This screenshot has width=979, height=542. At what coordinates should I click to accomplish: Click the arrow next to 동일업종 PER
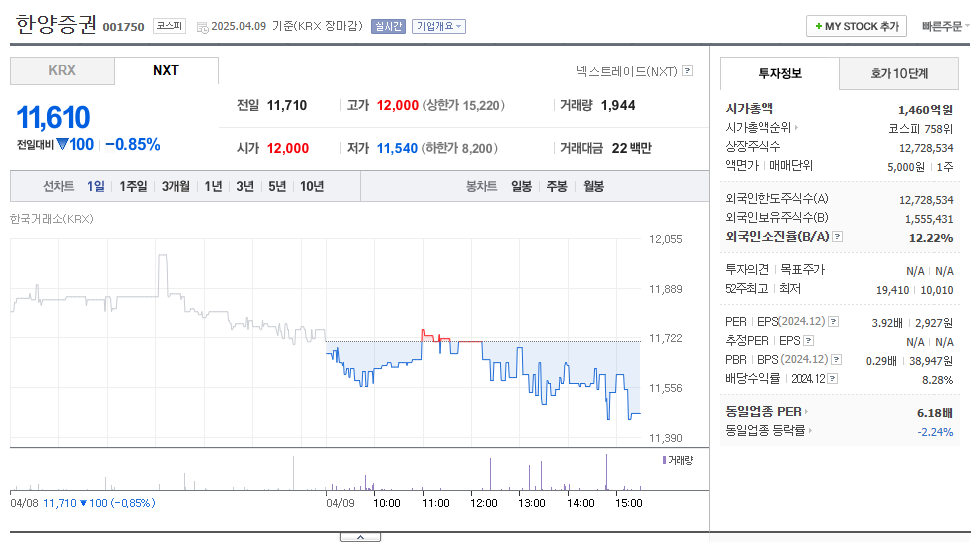click(806, 411)
